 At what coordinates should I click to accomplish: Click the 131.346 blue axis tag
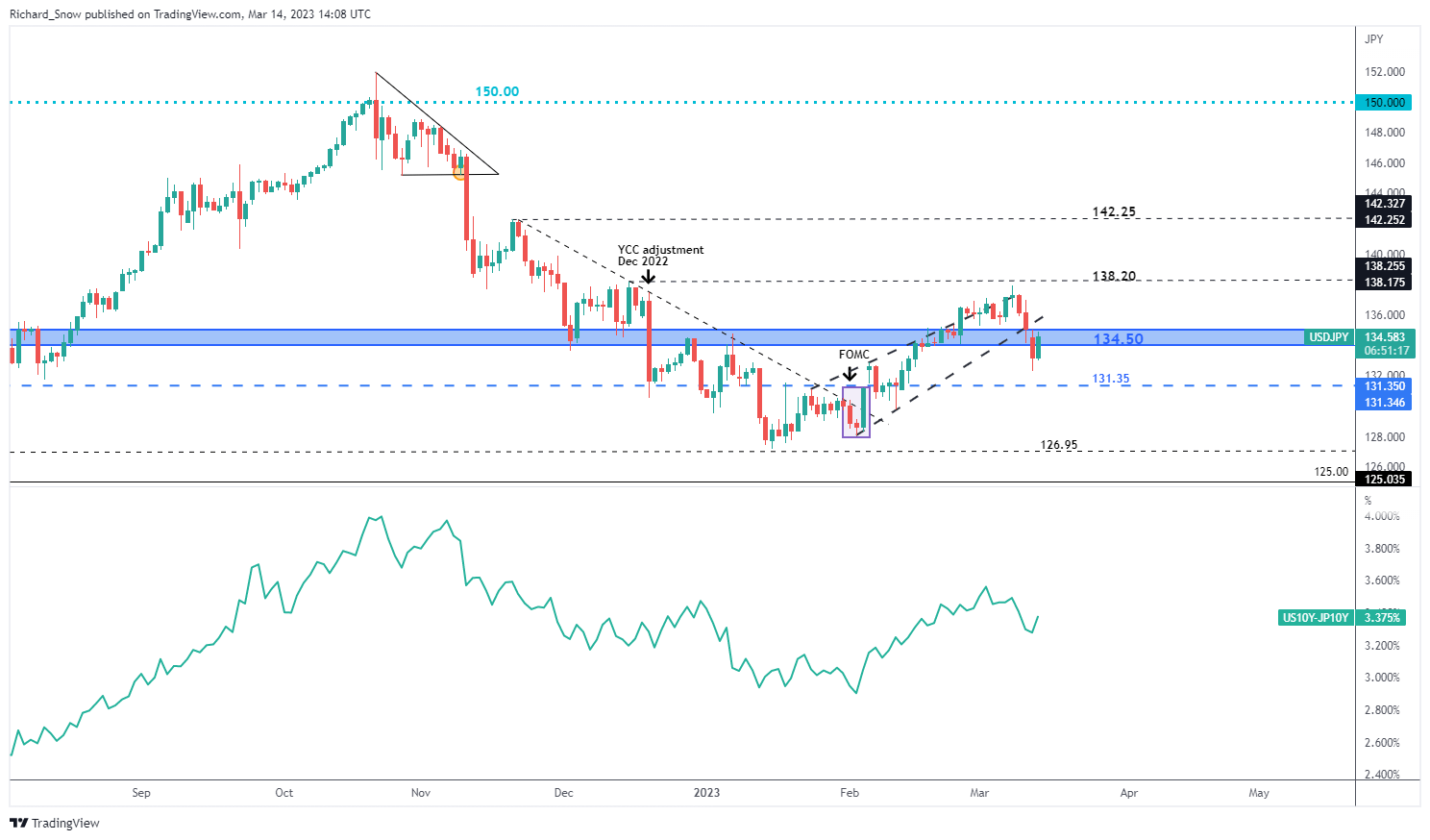[1384, 402]
